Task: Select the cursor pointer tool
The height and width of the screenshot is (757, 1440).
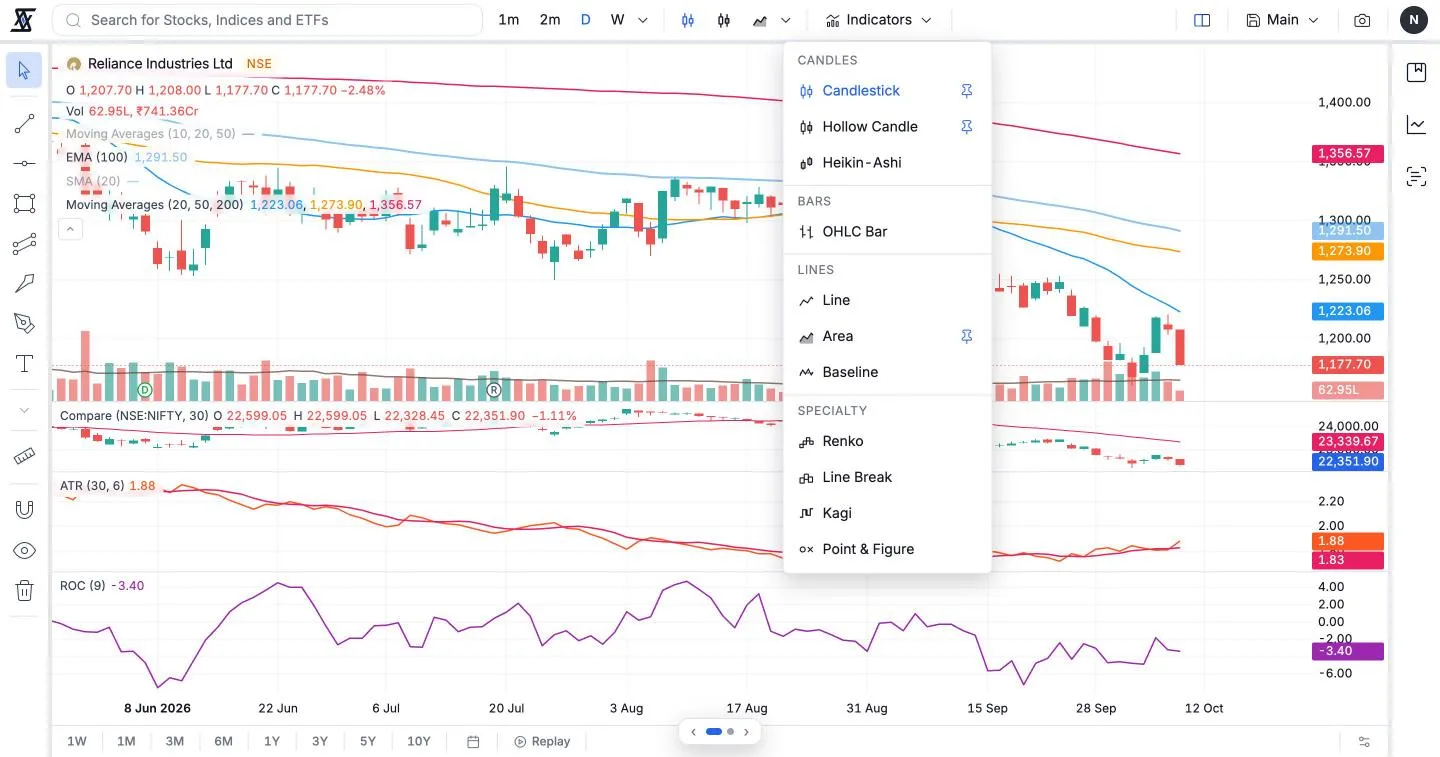Action: [x=24, y=70]
